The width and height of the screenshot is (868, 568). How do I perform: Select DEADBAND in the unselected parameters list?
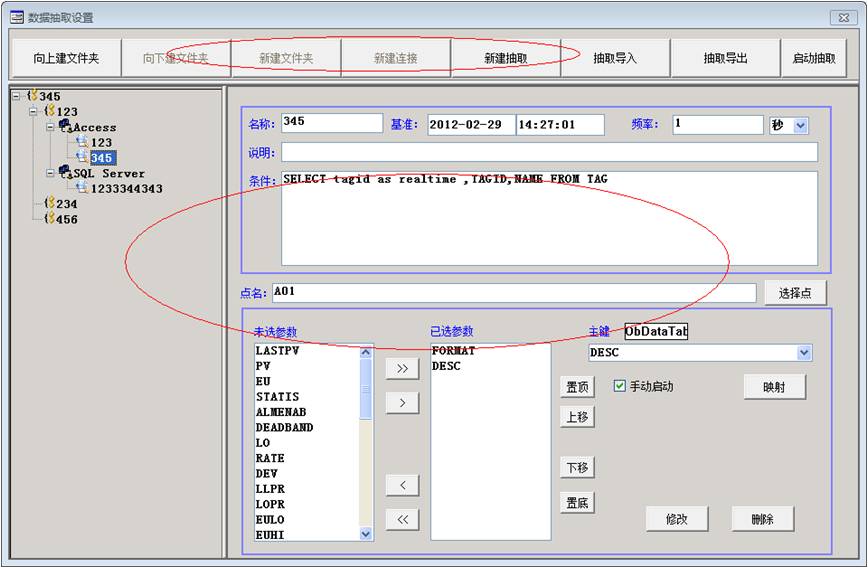coord(285,427)
